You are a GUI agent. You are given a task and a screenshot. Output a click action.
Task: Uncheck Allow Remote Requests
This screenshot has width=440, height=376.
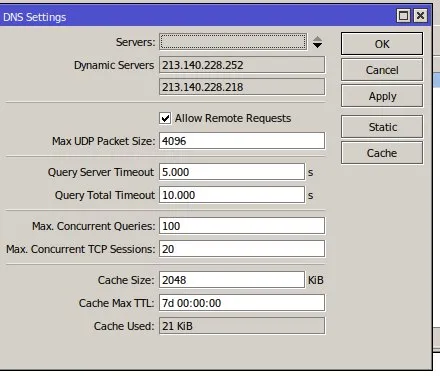click(165, 118)
